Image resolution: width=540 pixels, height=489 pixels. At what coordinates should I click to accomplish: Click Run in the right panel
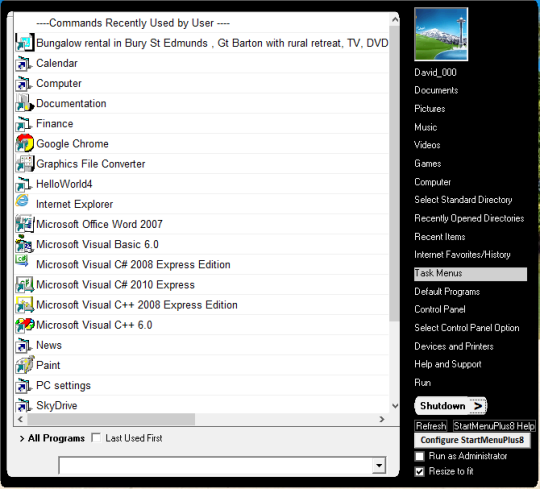click(x=423, y=383)
